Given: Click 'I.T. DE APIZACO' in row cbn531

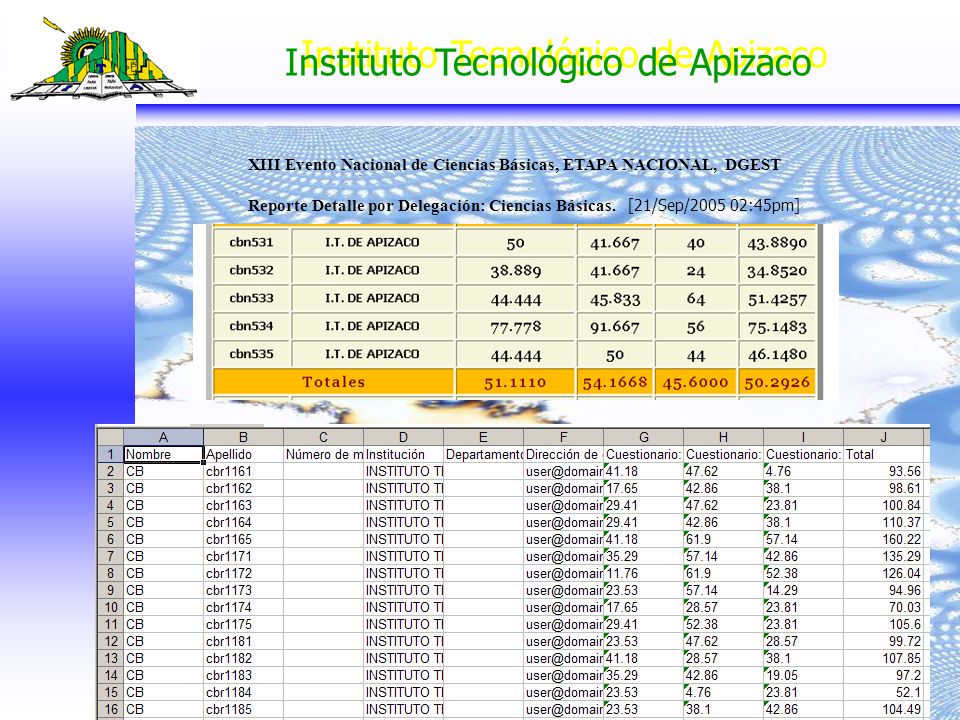Looking at the screenshot, I should coord(372,242).
